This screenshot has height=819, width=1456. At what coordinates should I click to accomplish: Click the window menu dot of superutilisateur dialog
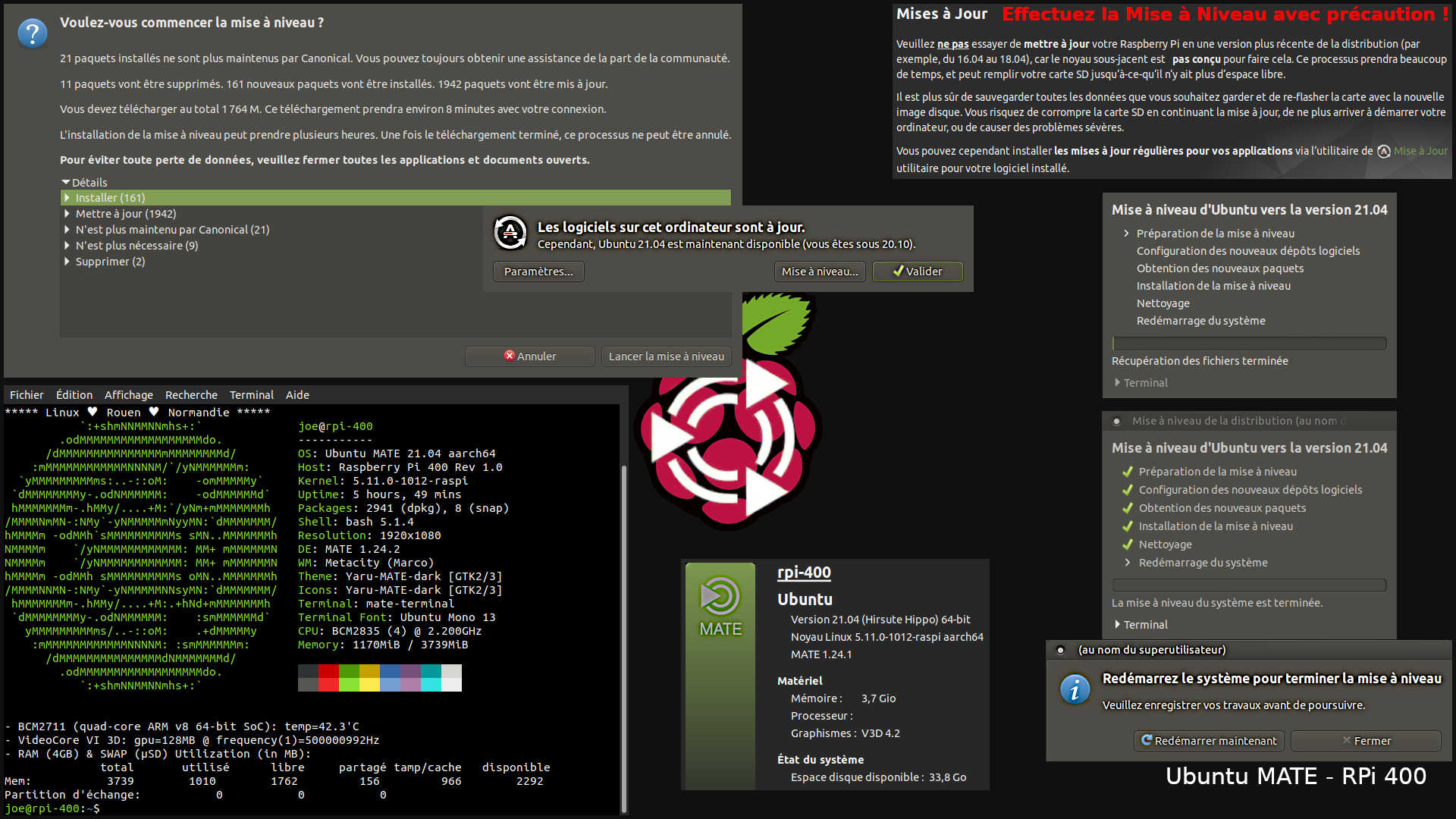pos(1060,650)
